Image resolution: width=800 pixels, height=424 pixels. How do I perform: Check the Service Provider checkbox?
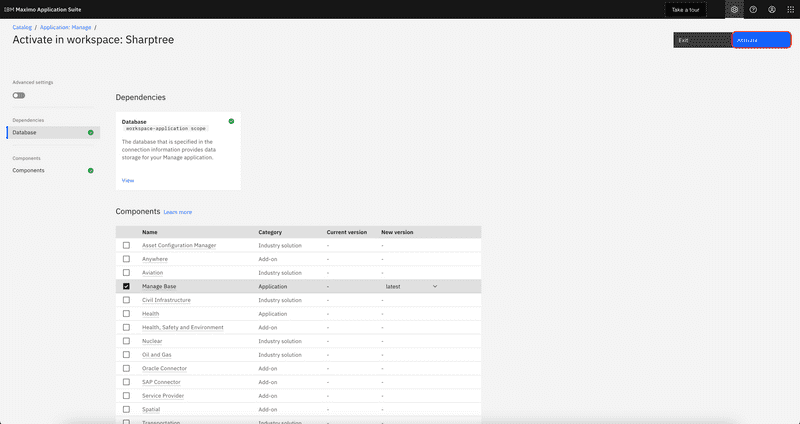pos(126,396)
